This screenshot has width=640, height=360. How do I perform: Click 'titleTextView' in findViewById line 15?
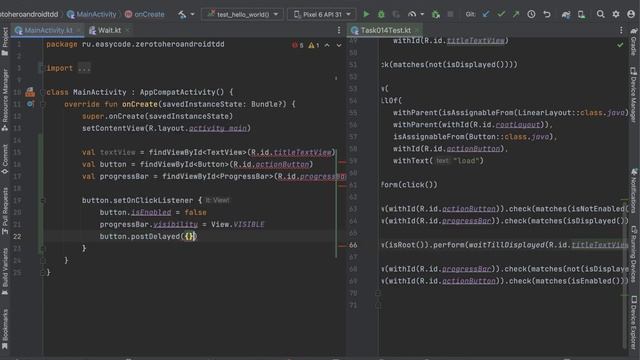pyautogui.click(x=302, y=152)
